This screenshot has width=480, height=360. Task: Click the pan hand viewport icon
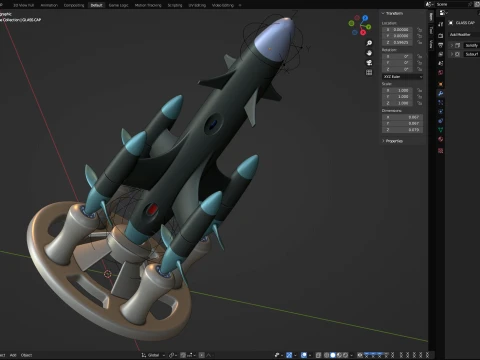369,53
